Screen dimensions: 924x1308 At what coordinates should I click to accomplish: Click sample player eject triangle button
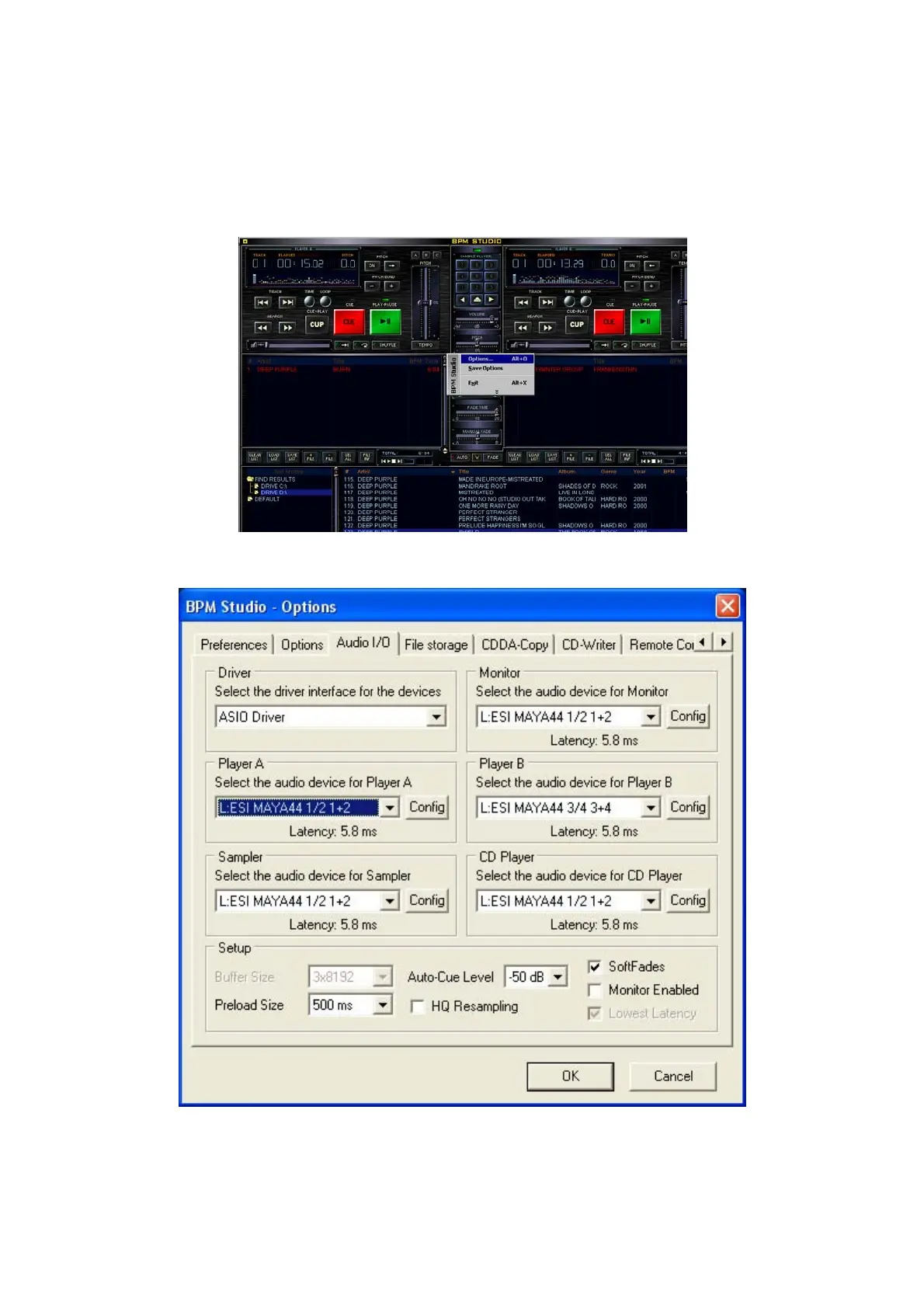point(477,299)
